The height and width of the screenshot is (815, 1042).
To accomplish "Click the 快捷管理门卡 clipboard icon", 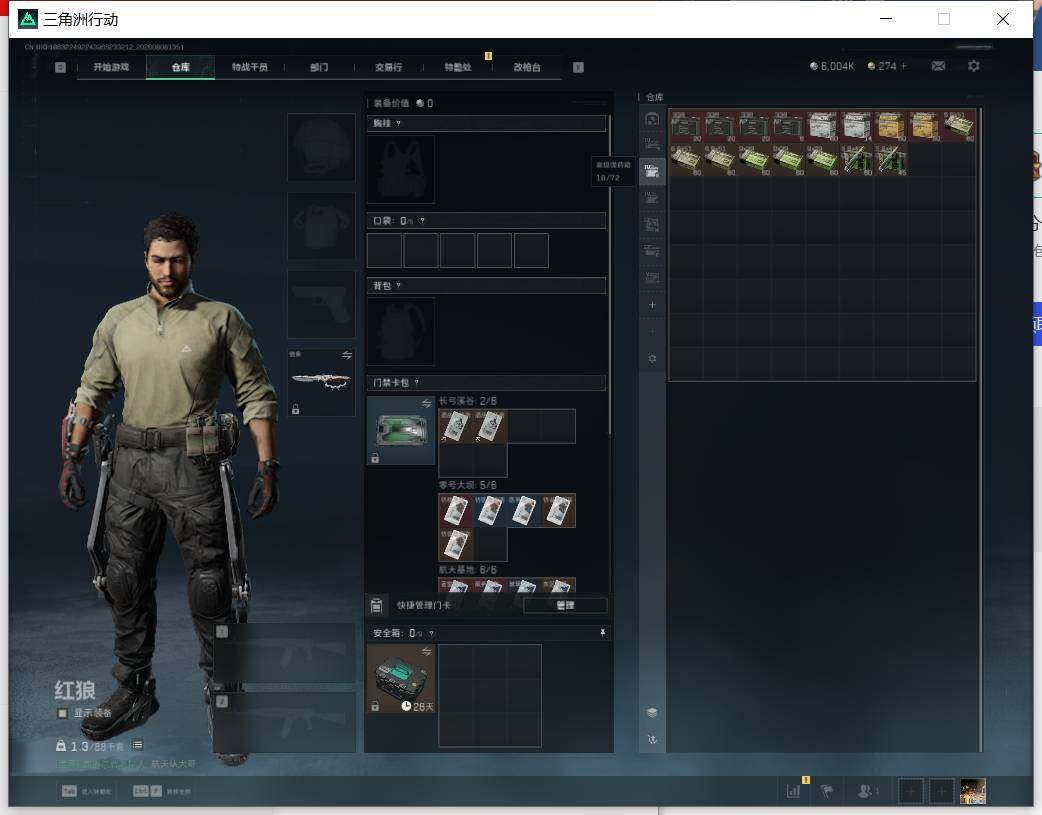I will click(377, 605).
